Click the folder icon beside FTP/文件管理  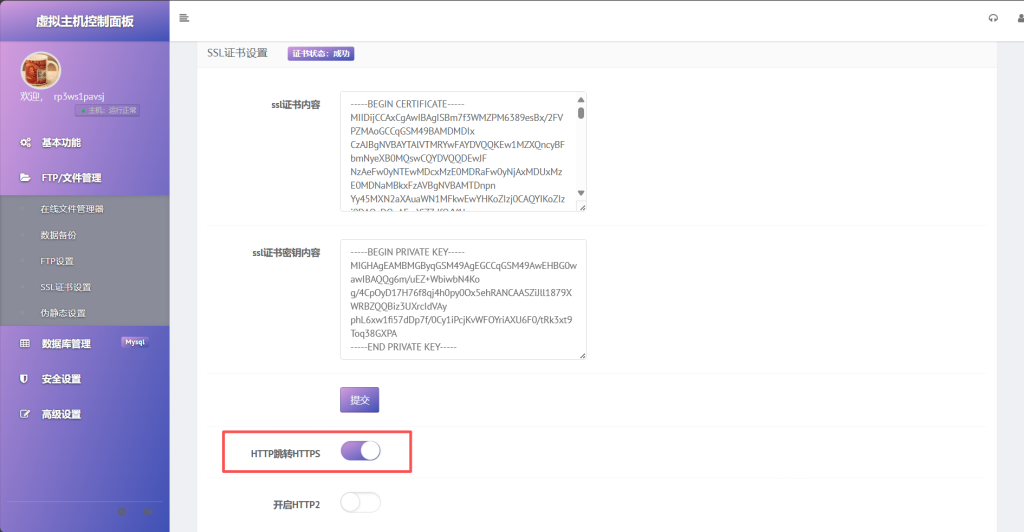click(25, 178)
